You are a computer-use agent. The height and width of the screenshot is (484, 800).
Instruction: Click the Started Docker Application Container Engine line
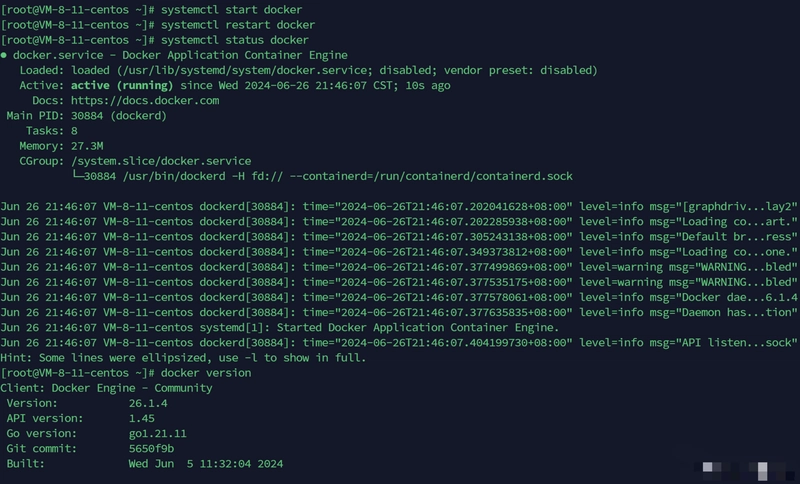[x=280, y=327]
